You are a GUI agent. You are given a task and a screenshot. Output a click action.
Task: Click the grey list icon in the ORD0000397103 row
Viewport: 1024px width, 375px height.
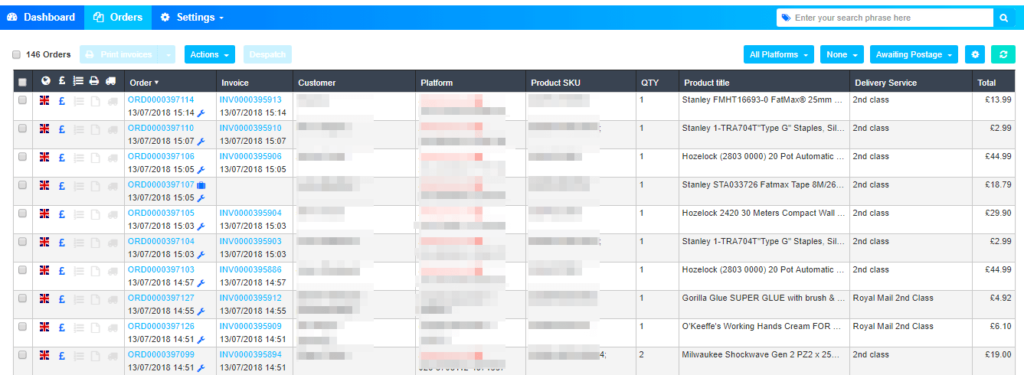tap(78, 270)
